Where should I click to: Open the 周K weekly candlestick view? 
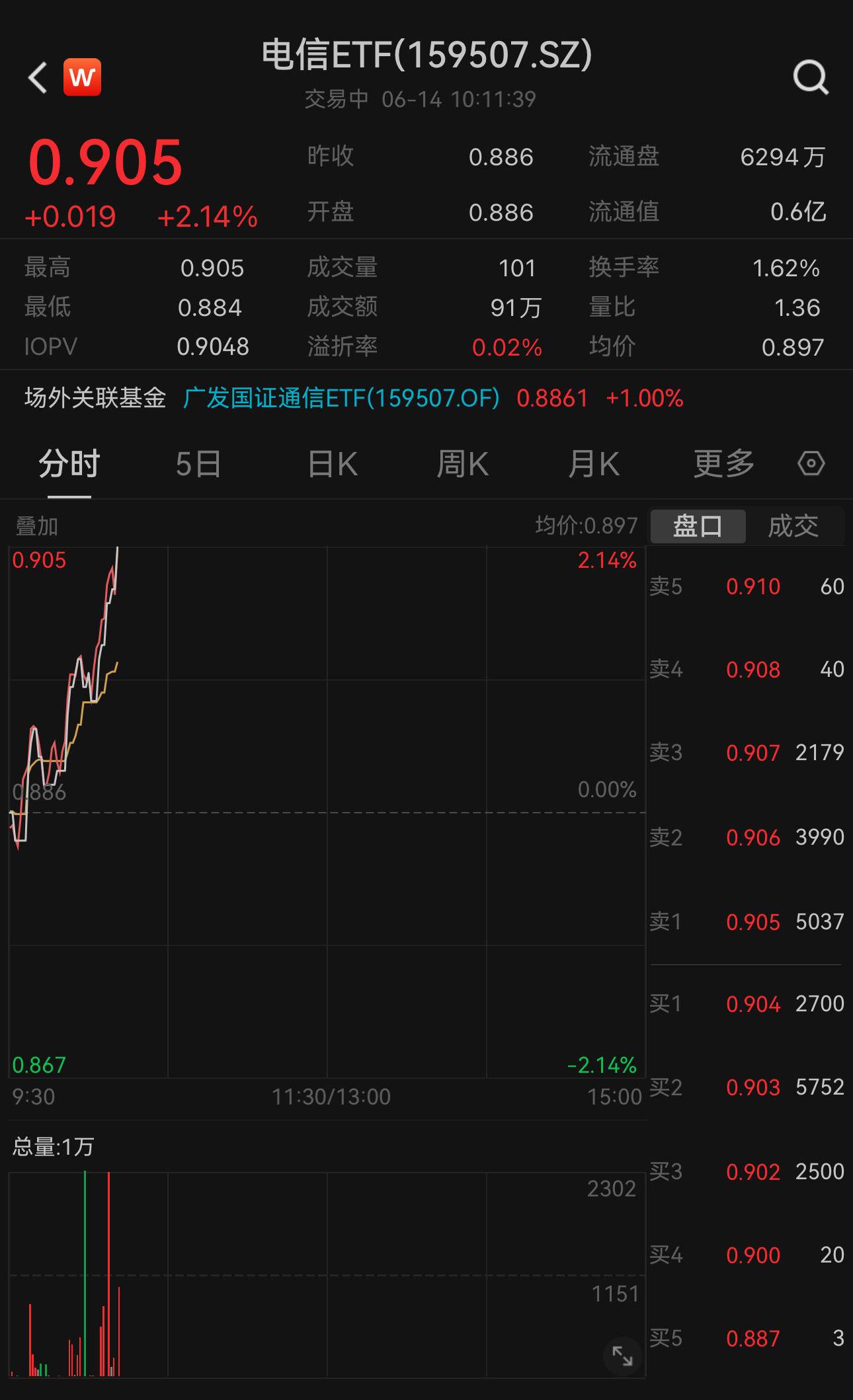tap(462, 464)
